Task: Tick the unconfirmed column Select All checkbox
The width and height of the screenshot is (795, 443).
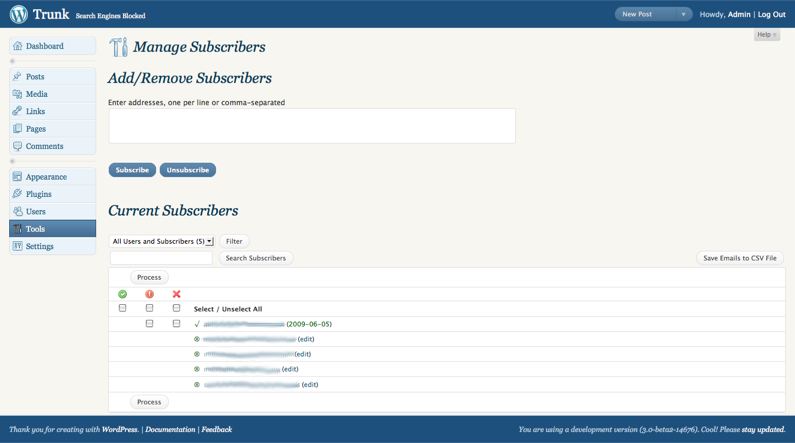Action: tap(149, 308)
